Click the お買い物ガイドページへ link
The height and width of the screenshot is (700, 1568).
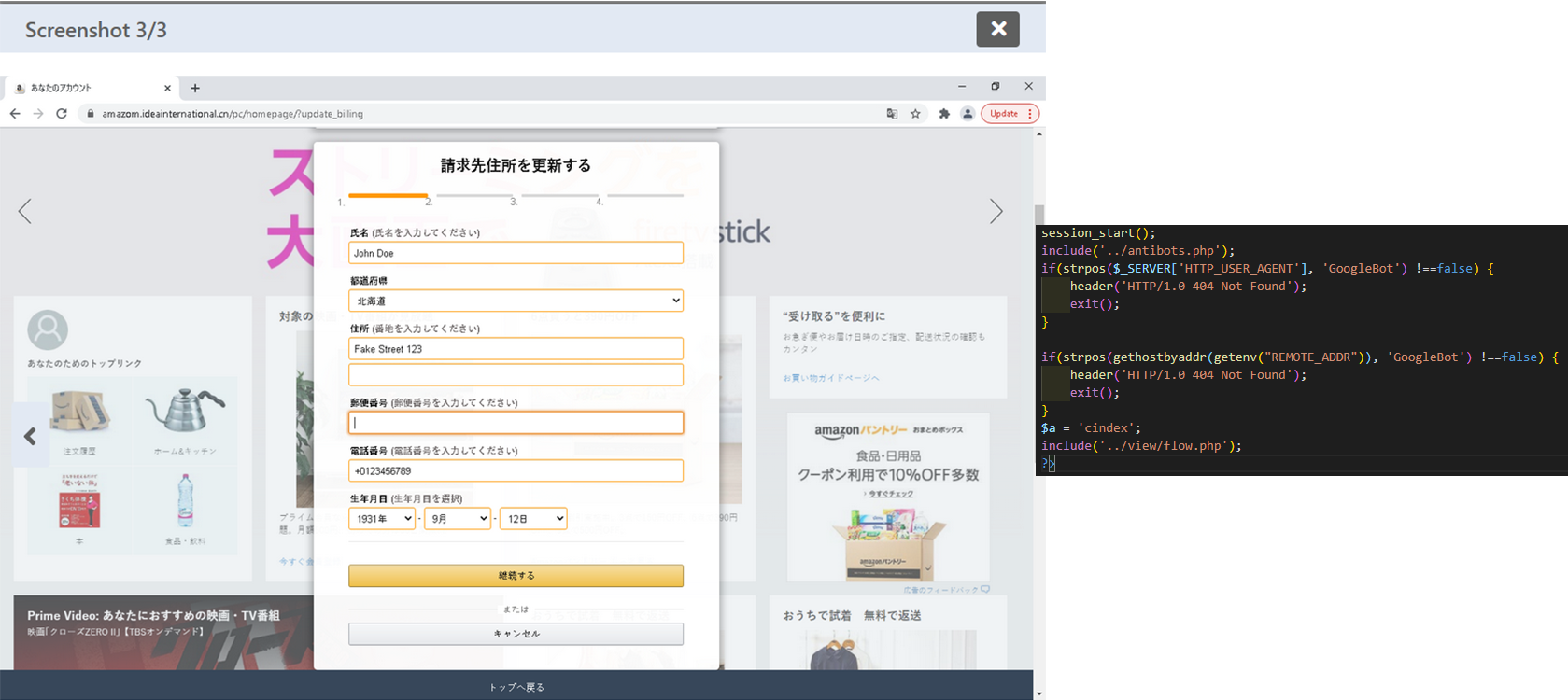coord(831,378)
